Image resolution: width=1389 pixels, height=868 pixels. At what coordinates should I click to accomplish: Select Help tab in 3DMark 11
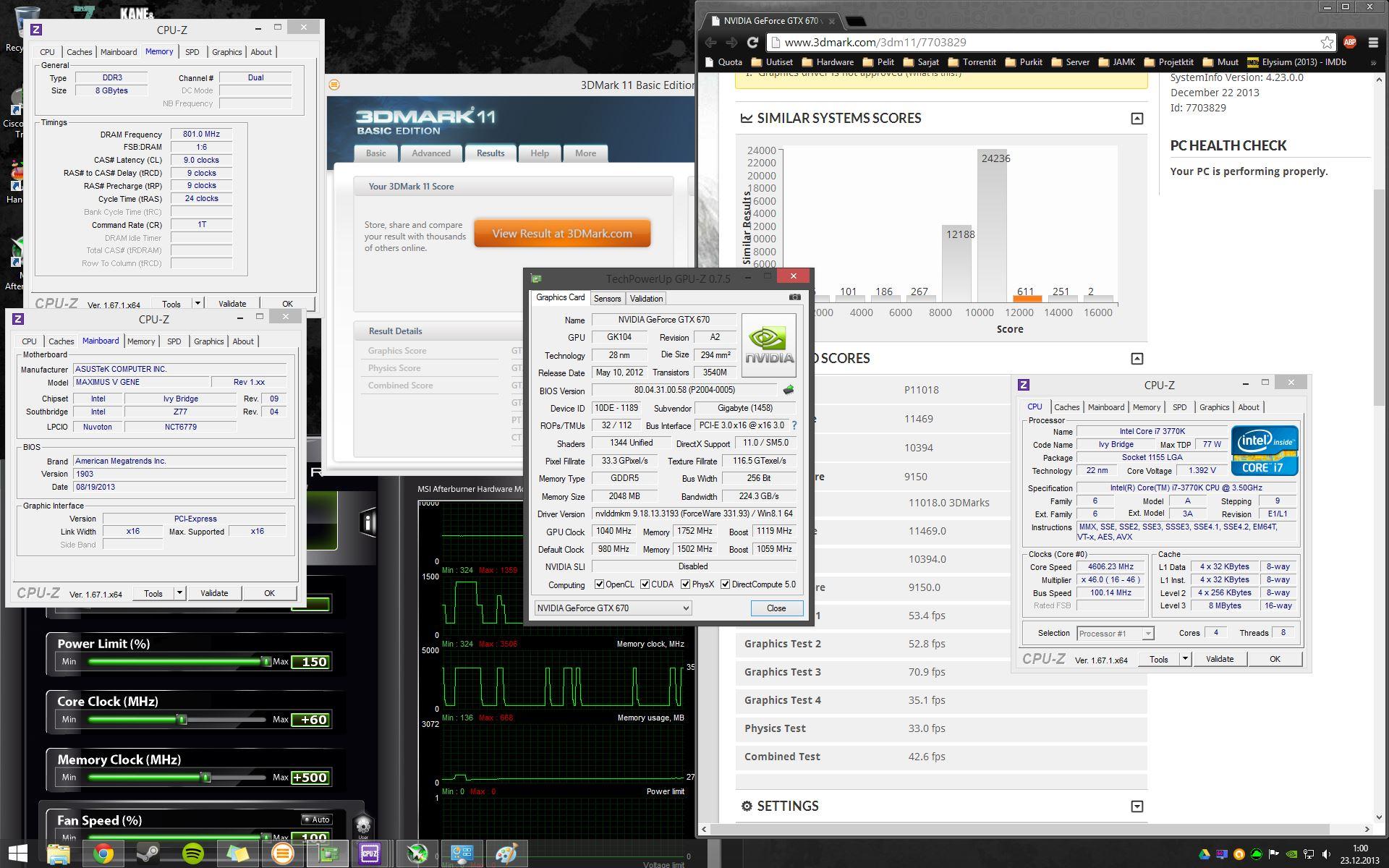click(540, 153)
